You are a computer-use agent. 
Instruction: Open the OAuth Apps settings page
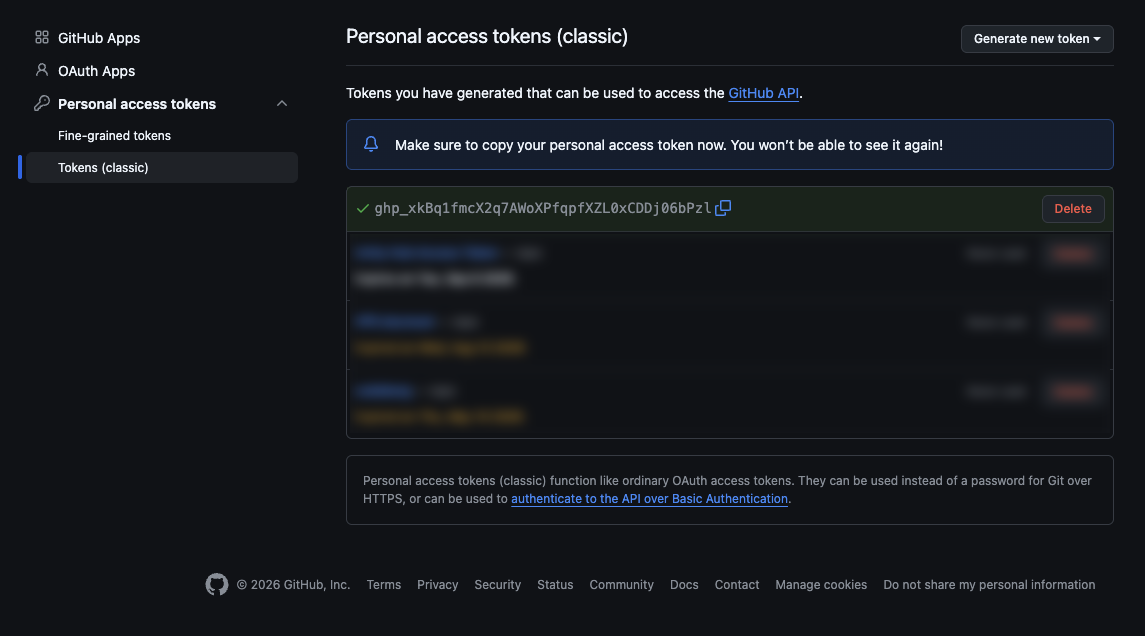(x=96, y=71)
